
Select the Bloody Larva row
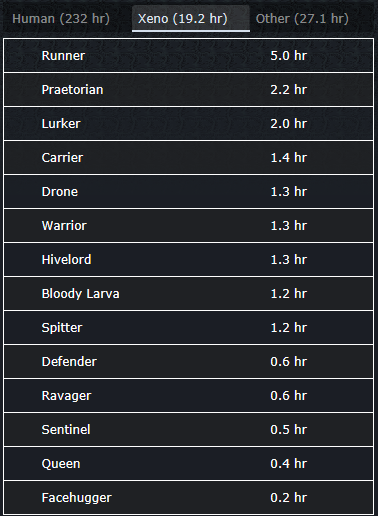[189, 294]
